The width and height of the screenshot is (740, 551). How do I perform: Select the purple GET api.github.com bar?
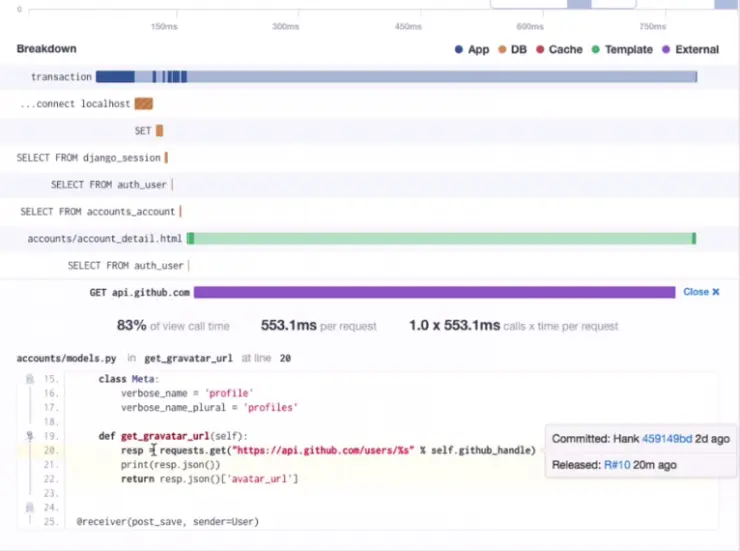pos(434,292)
